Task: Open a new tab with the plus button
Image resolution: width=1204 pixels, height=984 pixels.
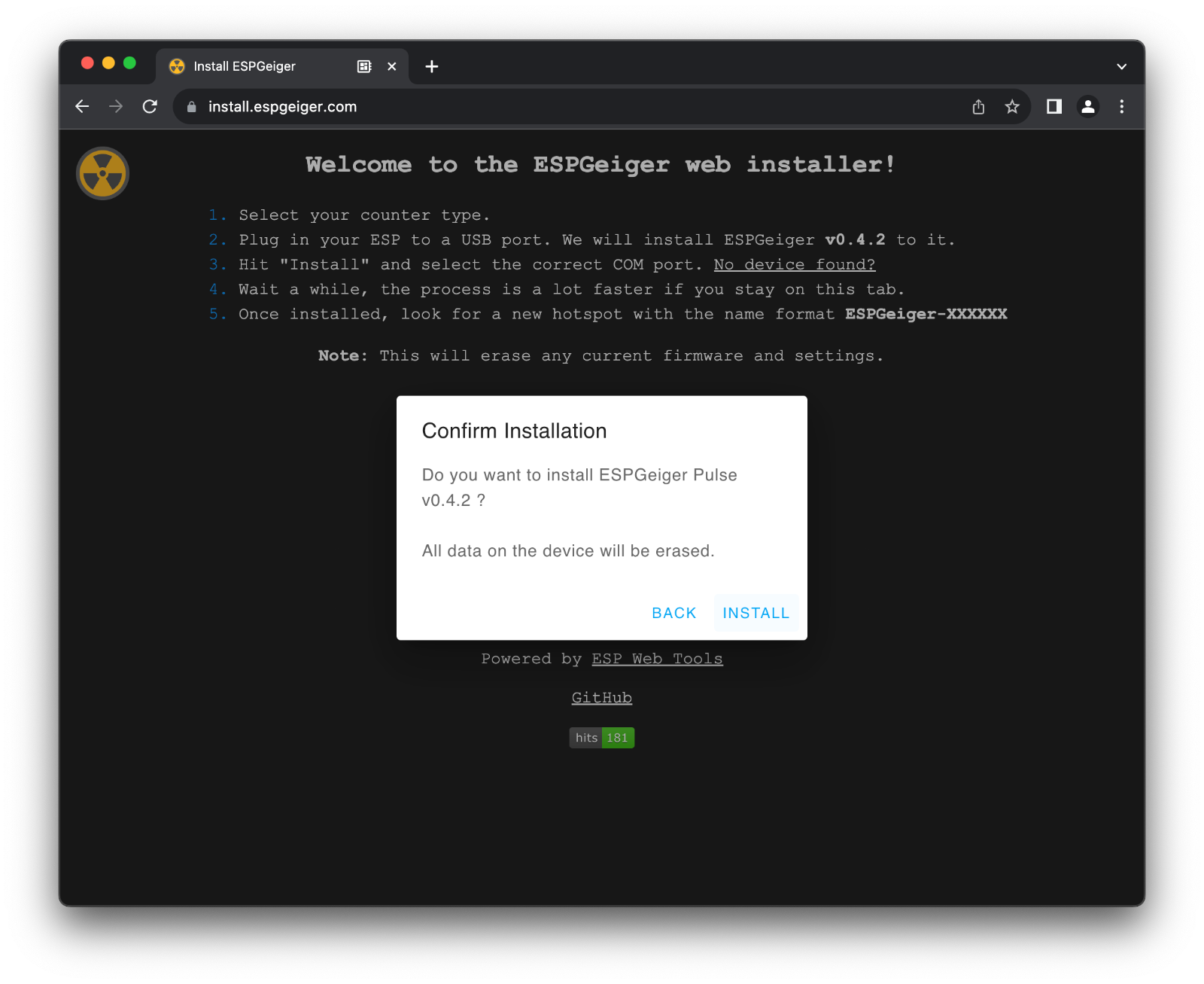Action: point(432,66)
